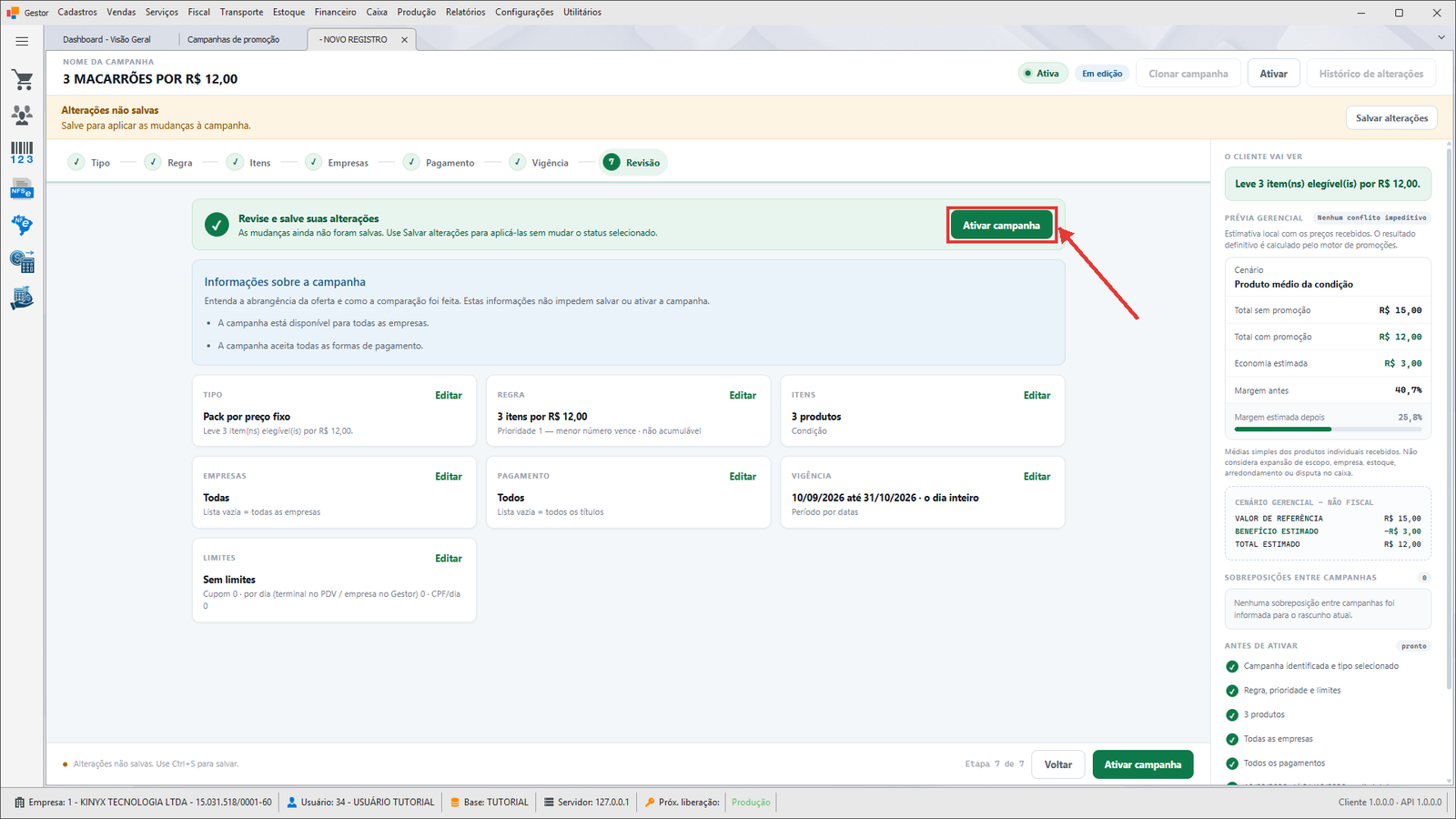
Task: Open the NF-e Brazil flag sidebar icon
Action: point(23,225)
